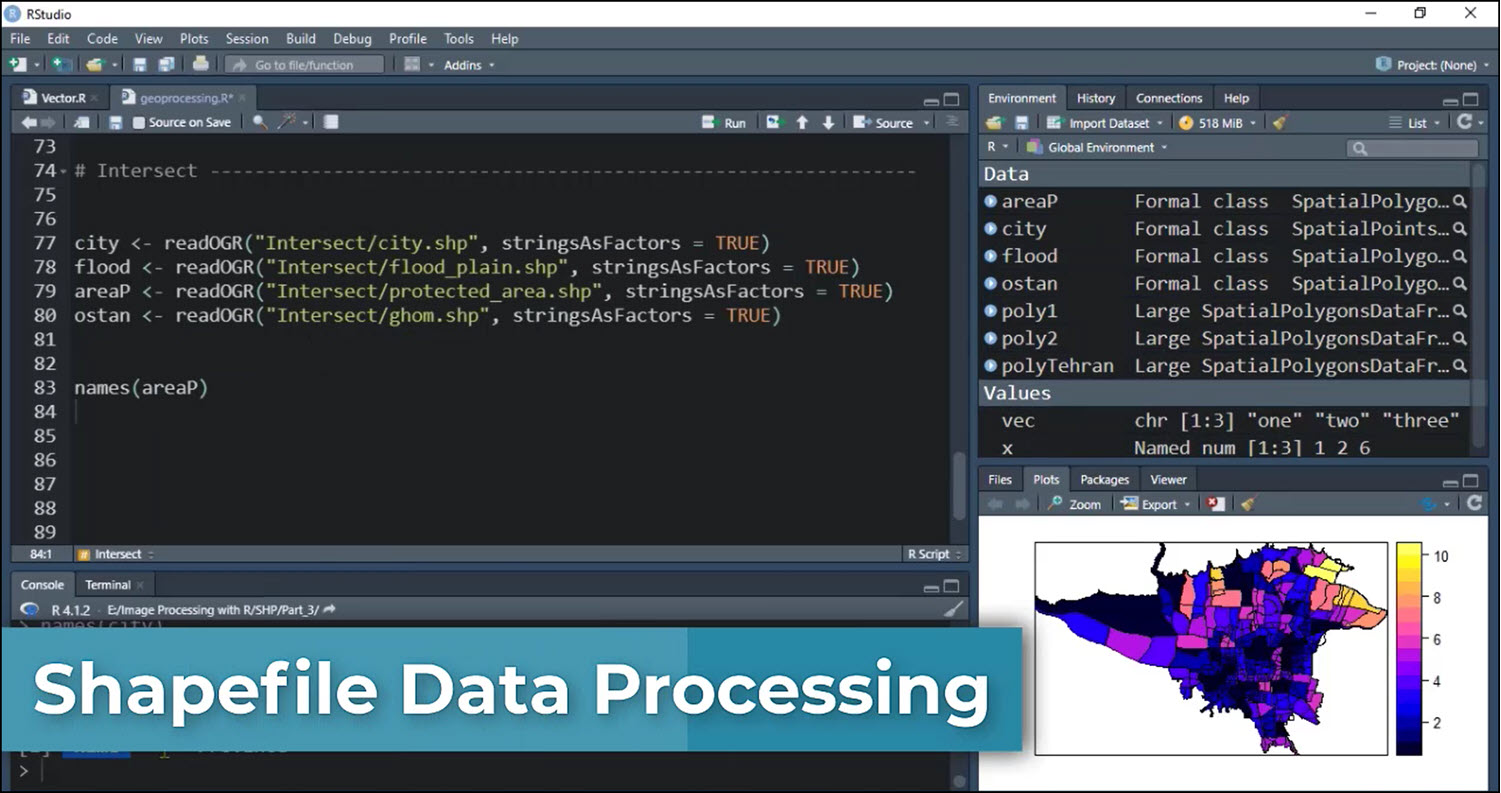Switch to the Packages tab

1104,479
